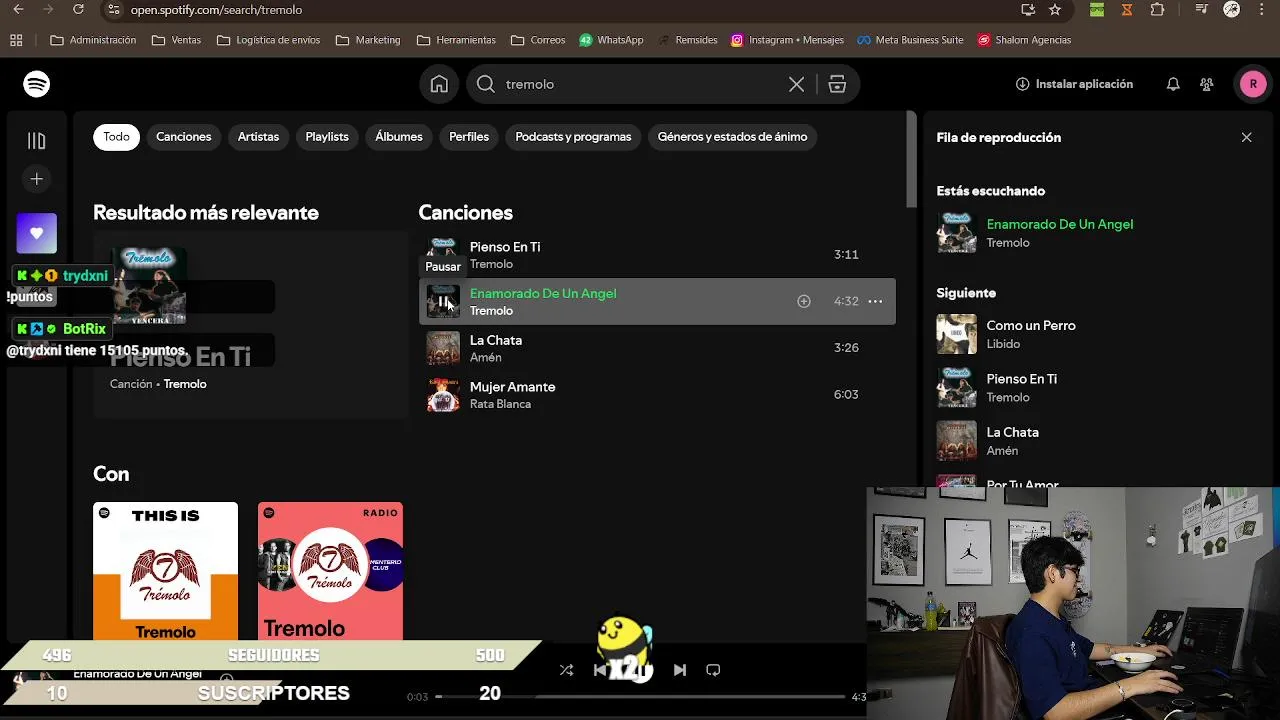
Task: Select the Álbumes filter chip
Action: point(399,137)
